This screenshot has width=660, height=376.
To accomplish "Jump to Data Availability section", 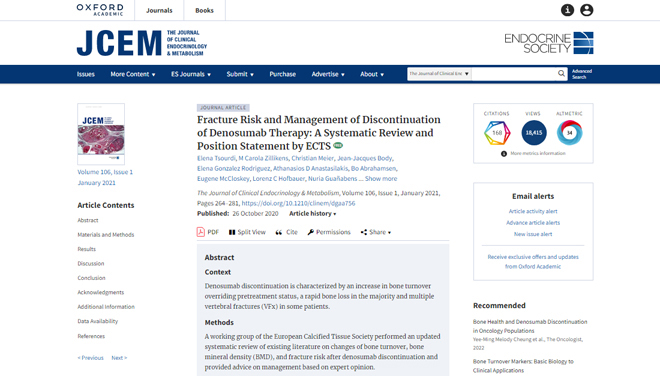I will tap(98, 321).
